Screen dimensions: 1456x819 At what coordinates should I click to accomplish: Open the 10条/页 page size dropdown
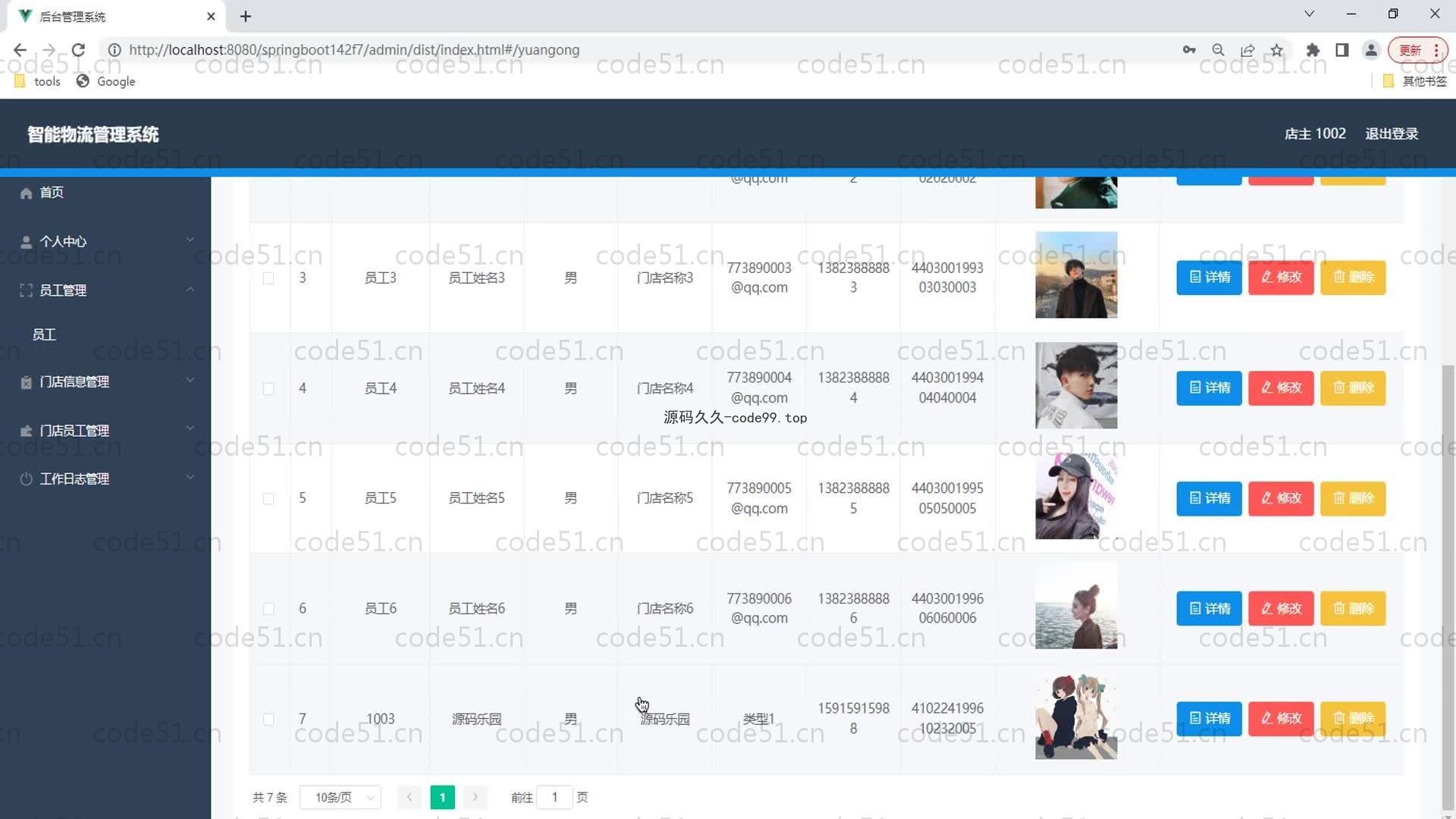pyautogui.click(x=340, y=797)
